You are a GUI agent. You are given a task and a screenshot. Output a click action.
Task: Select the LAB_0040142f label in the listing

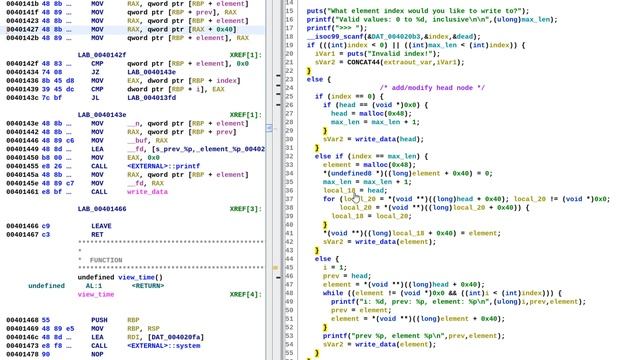(102, 55)
